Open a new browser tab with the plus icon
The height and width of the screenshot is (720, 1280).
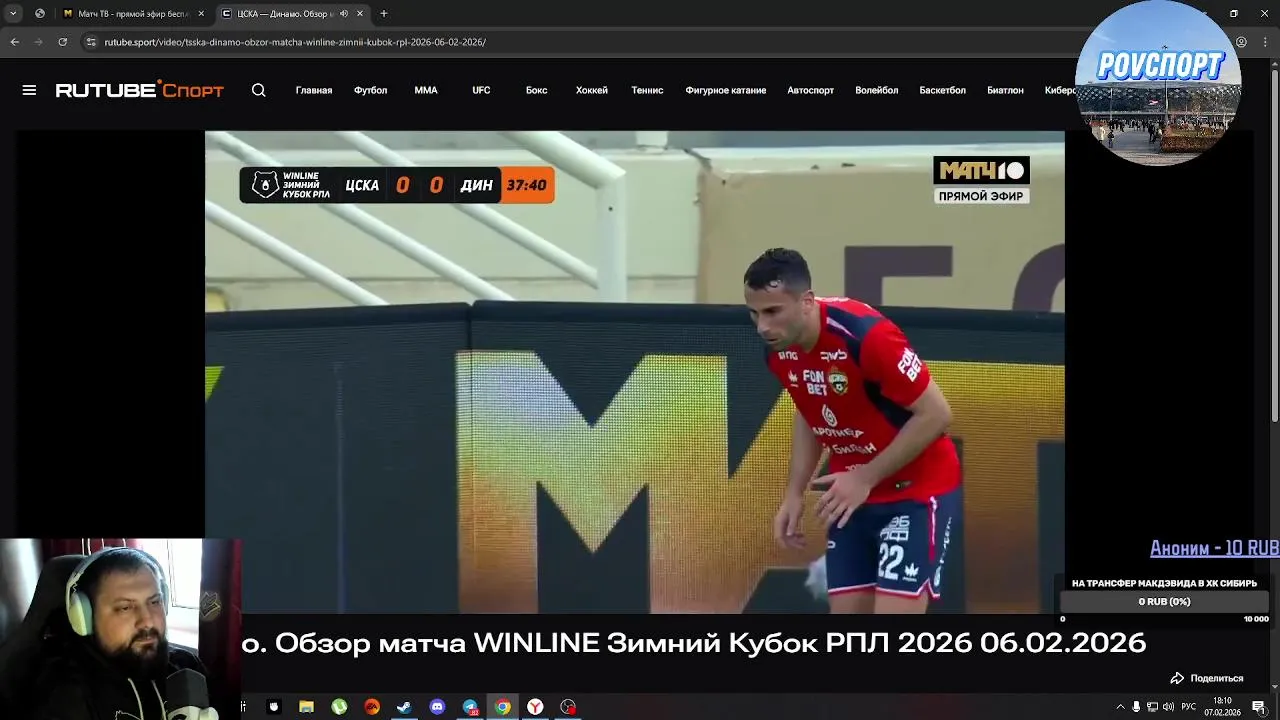click(x=384, y=14)
